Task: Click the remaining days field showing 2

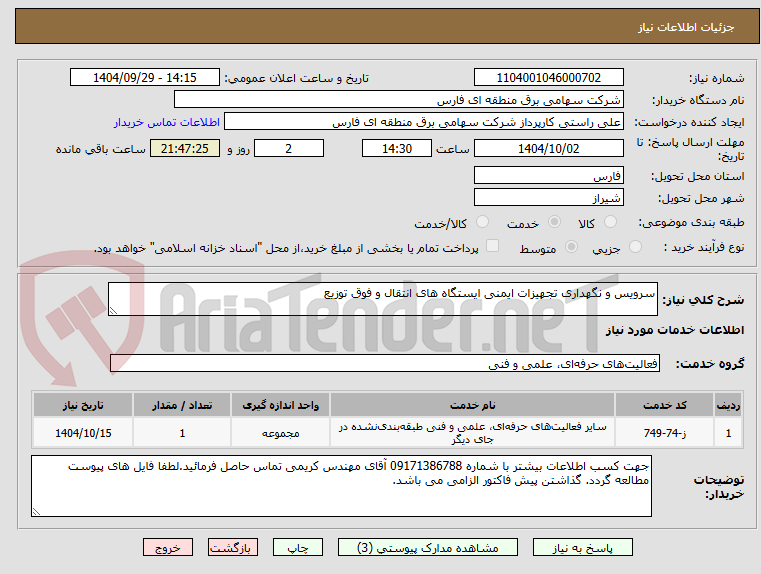Action: point(289,148)
